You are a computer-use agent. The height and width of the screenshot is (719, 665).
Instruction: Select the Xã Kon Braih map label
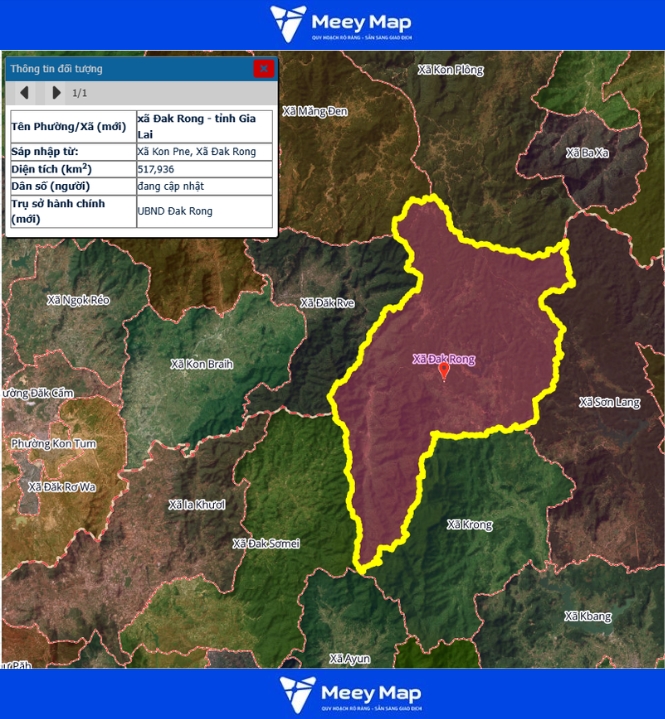pyautogui.click(x=201, y=364)
